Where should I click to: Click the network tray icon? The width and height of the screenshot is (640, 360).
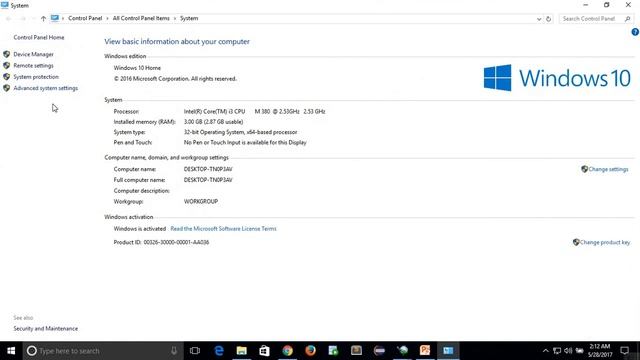coord(557,351)
